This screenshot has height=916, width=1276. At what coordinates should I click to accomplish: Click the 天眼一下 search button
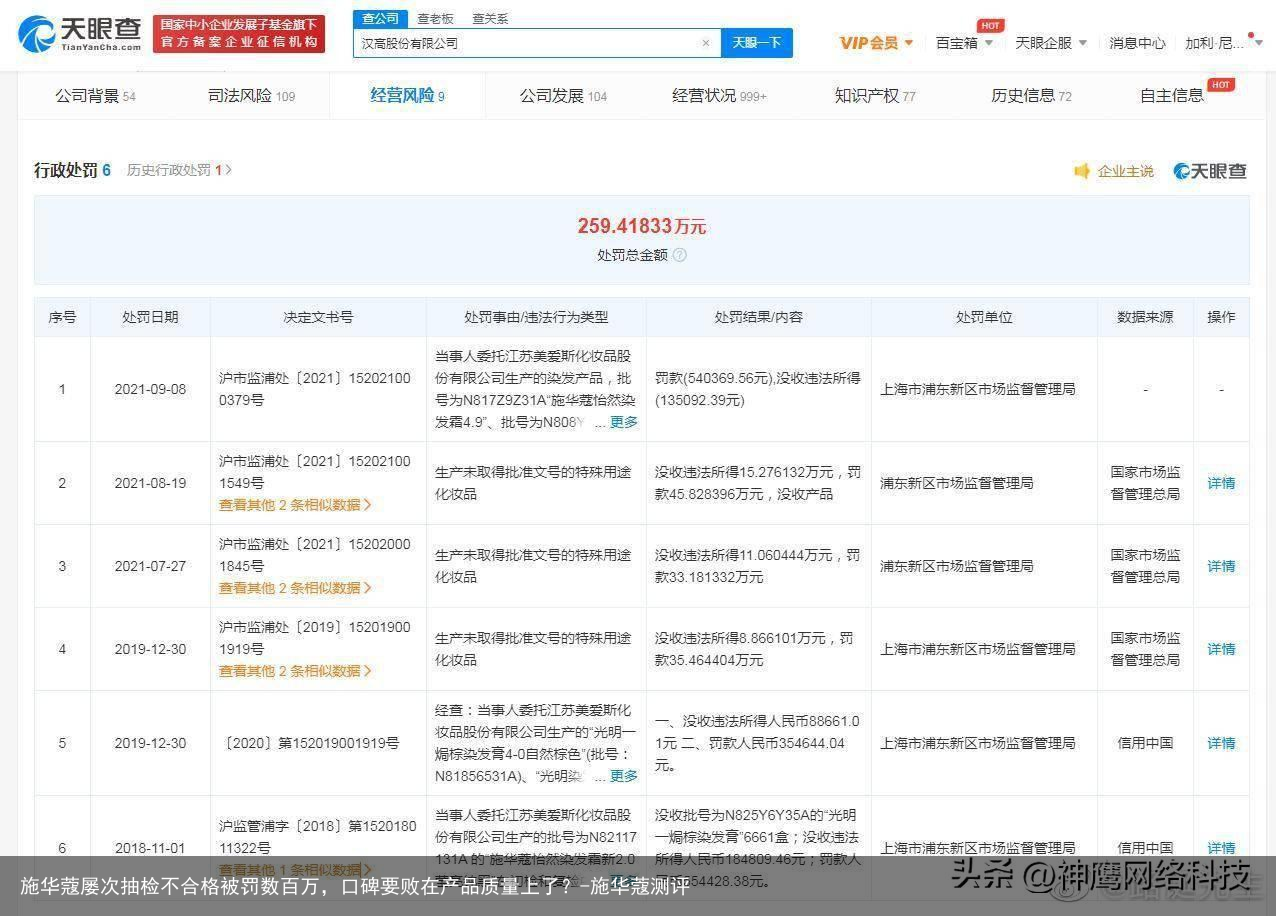[756, 43]
